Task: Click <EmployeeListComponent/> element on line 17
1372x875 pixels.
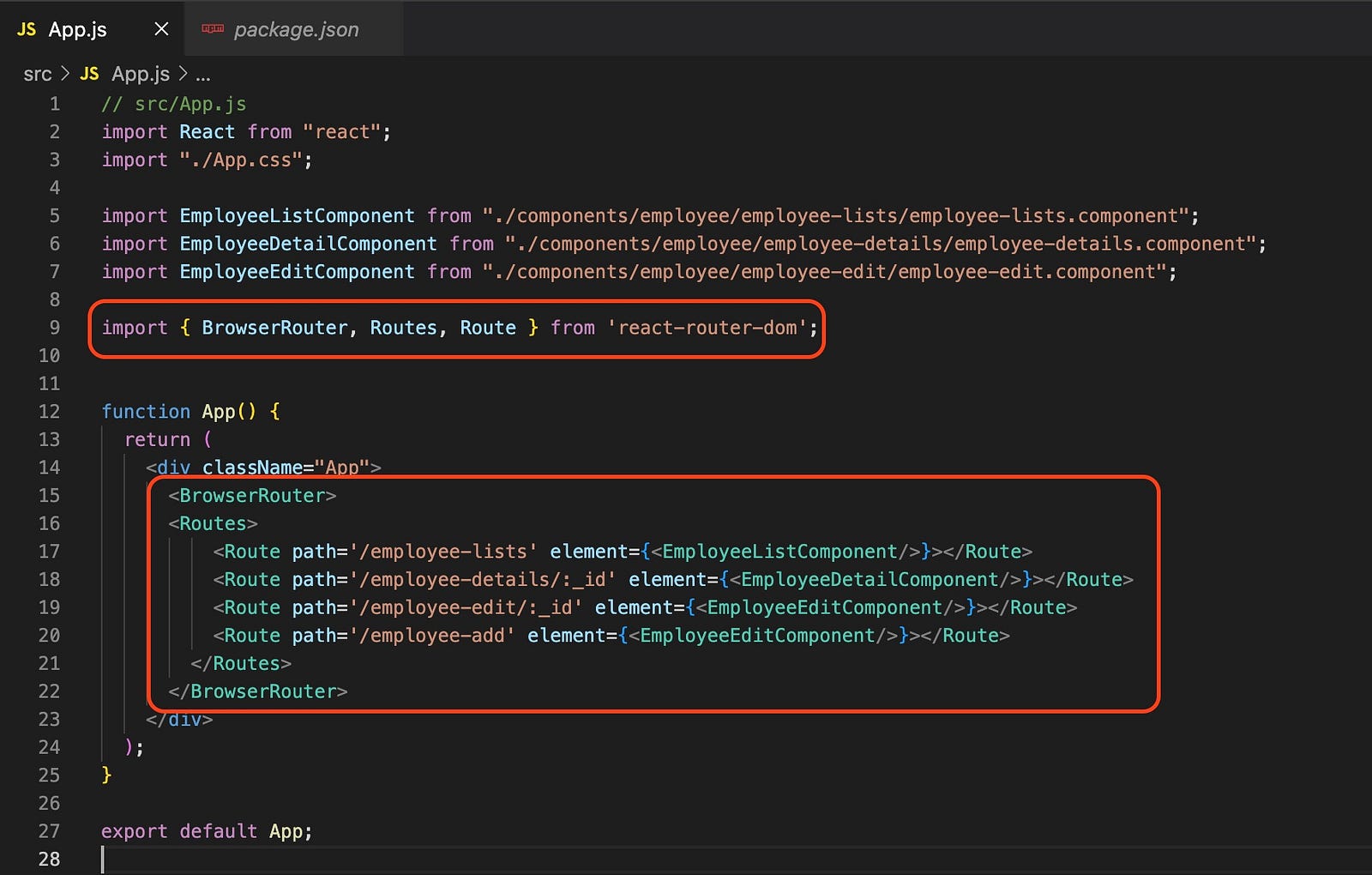Action: click(x=785, y=552)
